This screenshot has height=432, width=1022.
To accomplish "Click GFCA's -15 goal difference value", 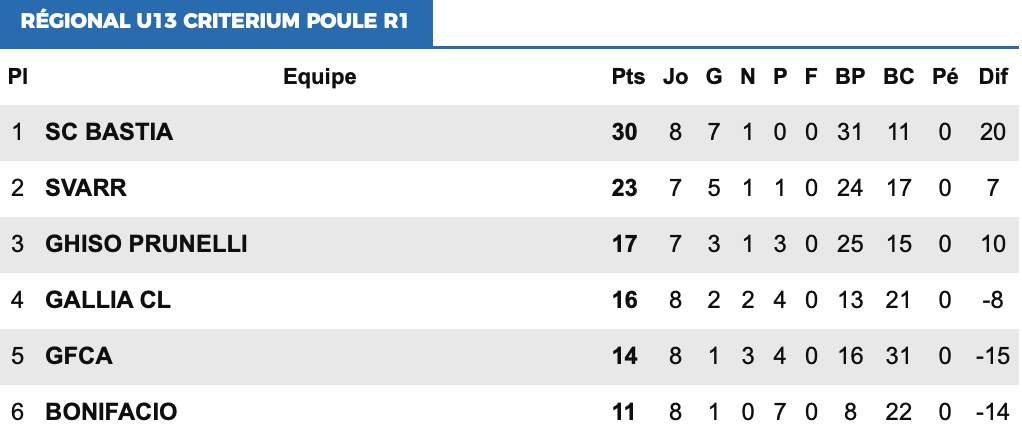I will 993,356.
